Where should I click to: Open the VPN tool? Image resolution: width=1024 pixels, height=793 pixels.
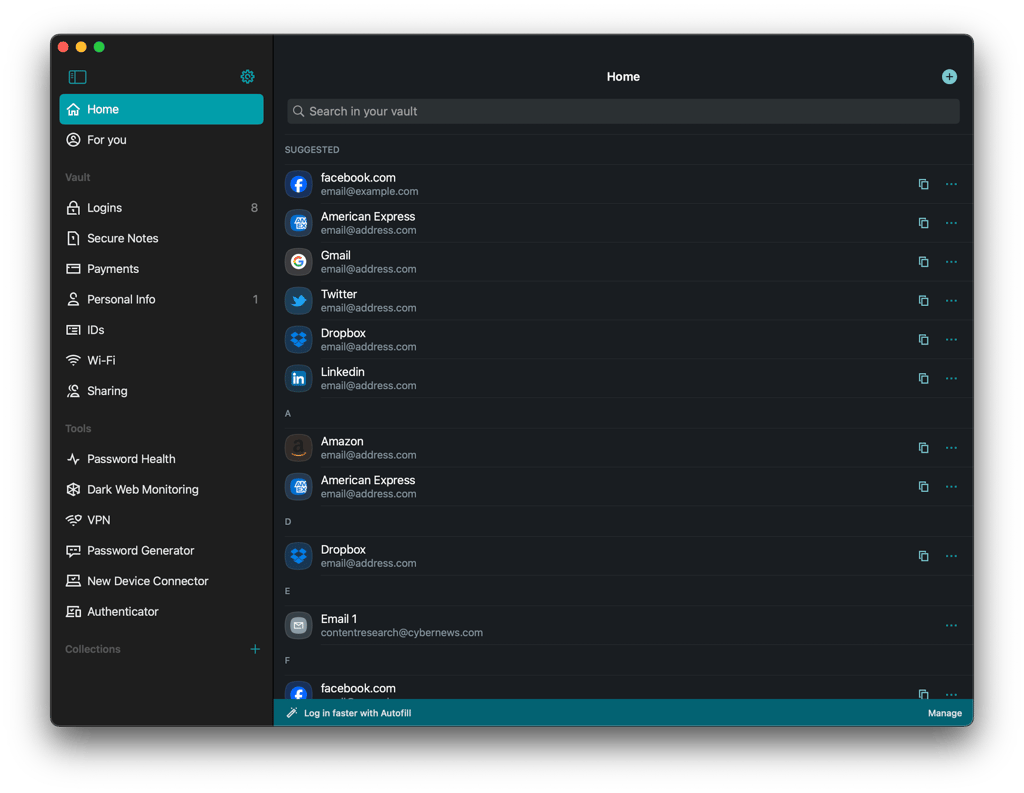pos(161,520)
